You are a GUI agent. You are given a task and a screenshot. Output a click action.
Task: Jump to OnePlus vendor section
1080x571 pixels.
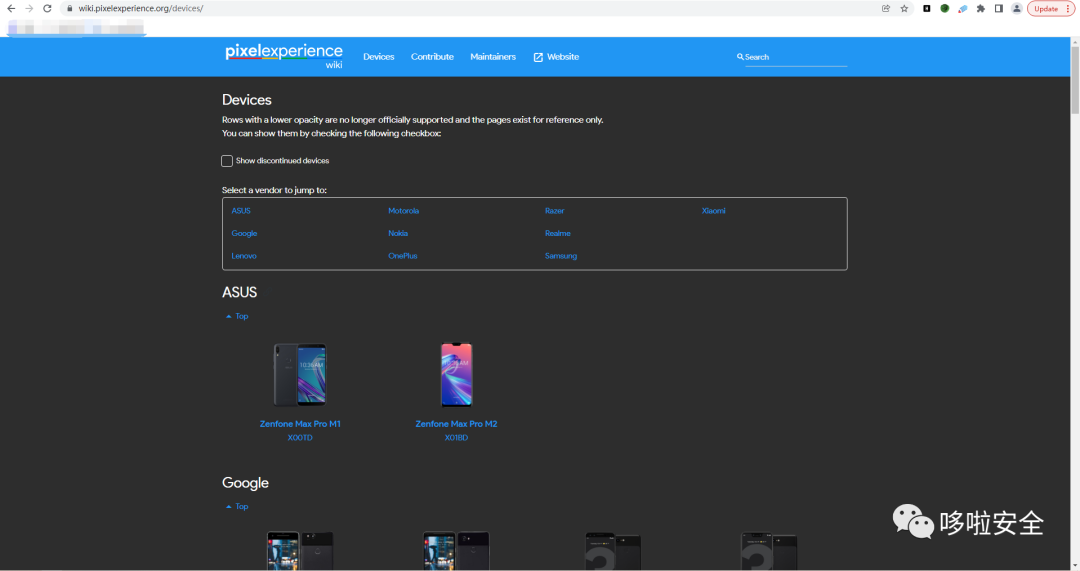pos(403,256)
